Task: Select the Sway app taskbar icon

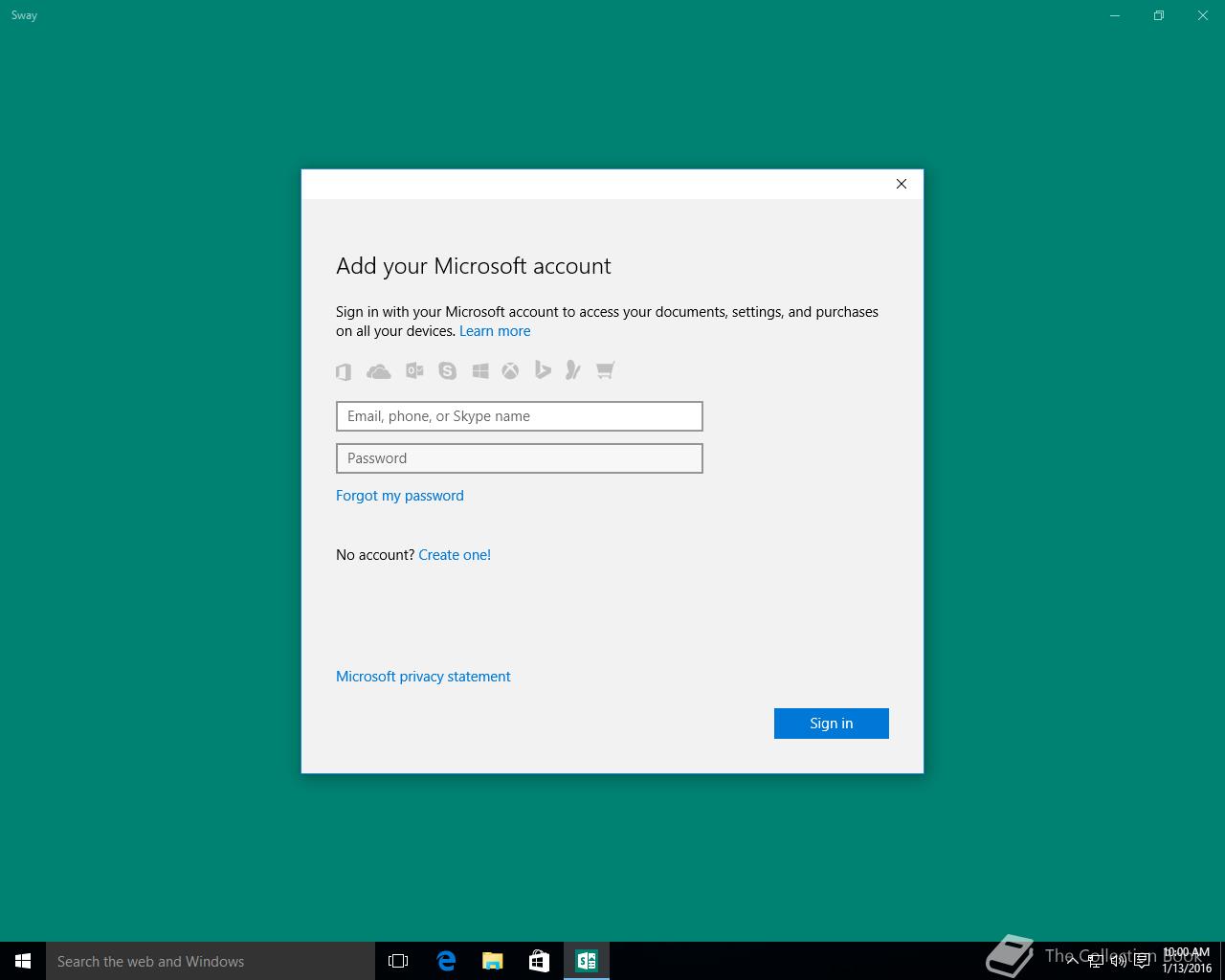Action: click(x=587, y=961)
